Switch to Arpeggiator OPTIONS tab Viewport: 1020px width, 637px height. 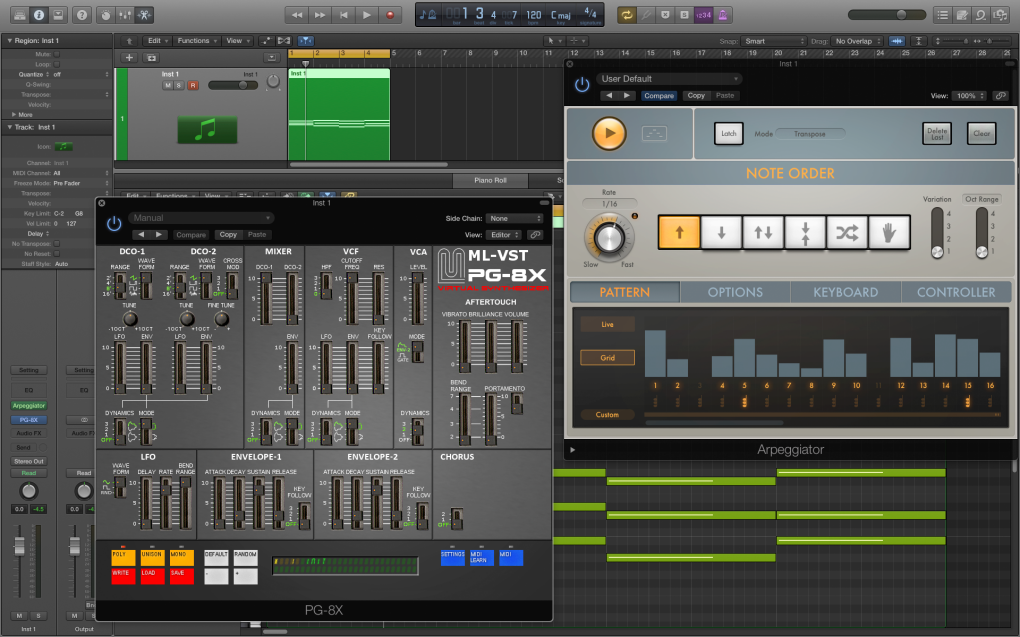tap(735, 292)
